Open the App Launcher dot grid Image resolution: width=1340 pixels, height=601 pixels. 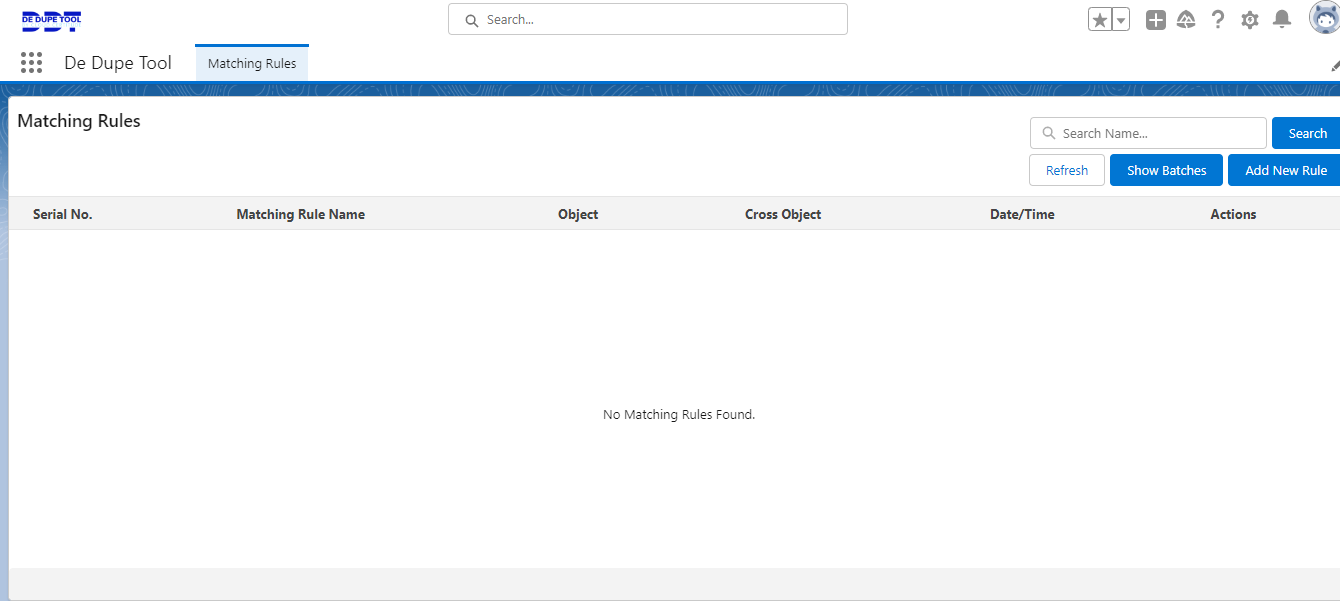(x=31, y=63)
